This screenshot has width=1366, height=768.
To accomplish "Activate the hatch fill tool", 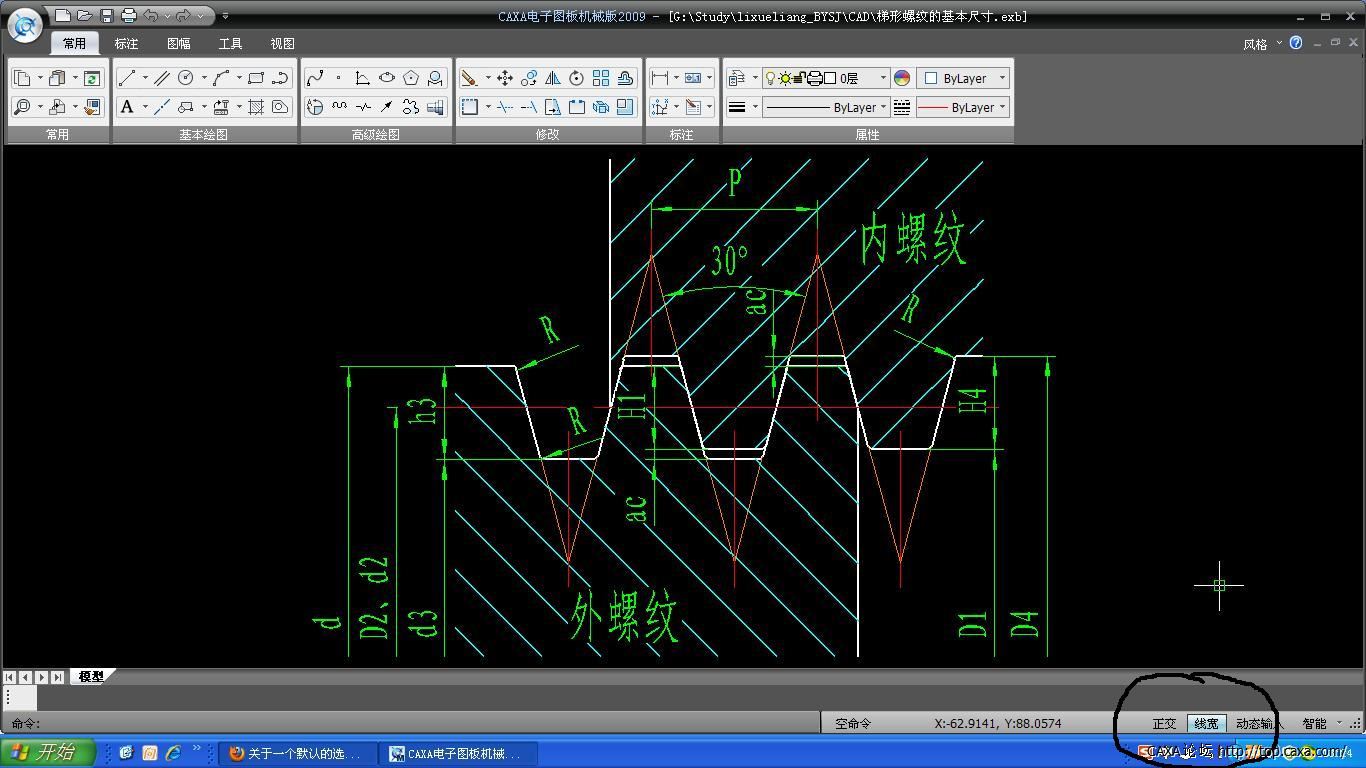I will click(x=256, y=107).
